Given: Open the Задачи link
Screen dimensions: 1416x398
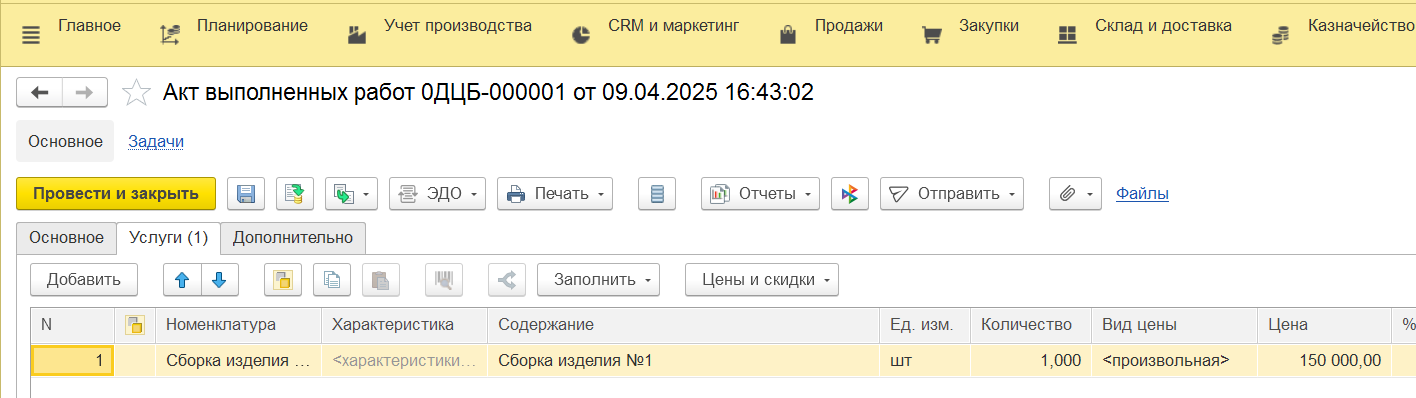Looking at the screenshot, I should pos(156,142).
